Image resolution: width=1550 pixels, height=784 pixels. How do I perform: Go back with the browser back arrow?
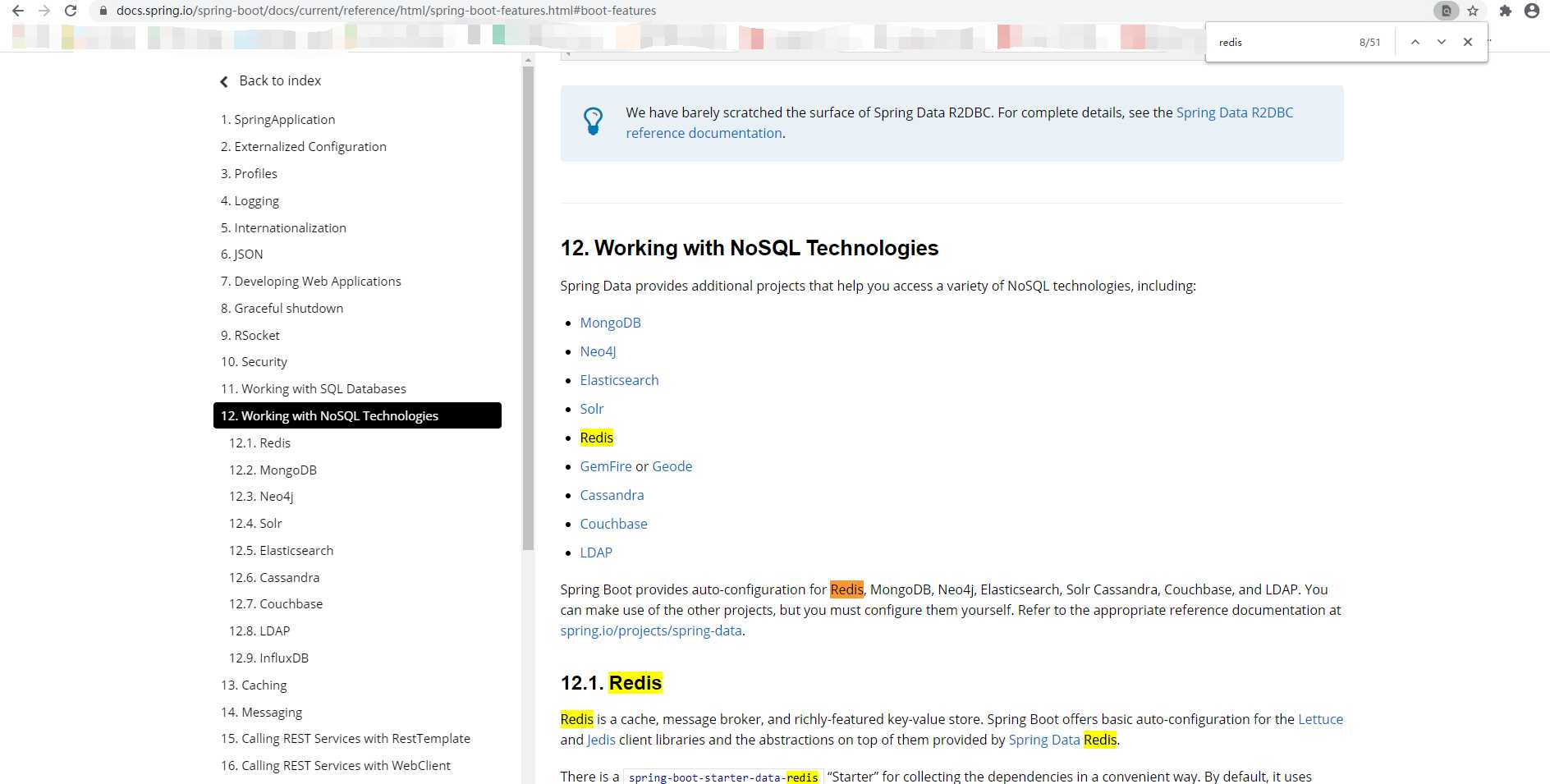(x=18, y=11)
